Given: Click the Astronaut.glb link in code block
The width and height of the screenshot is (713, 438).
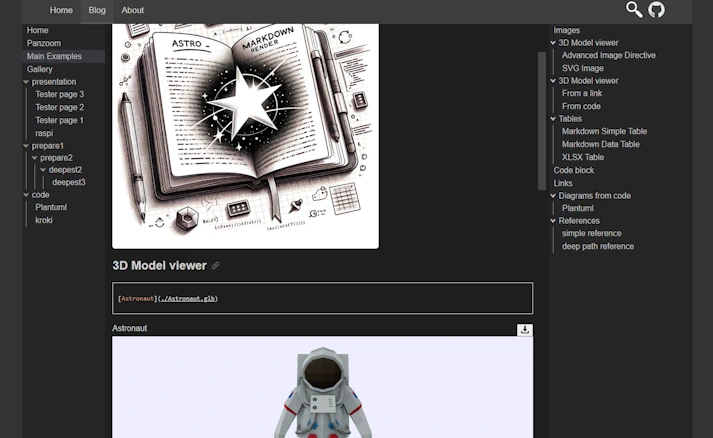Looking at the screenshot, I should pos(188,299).
